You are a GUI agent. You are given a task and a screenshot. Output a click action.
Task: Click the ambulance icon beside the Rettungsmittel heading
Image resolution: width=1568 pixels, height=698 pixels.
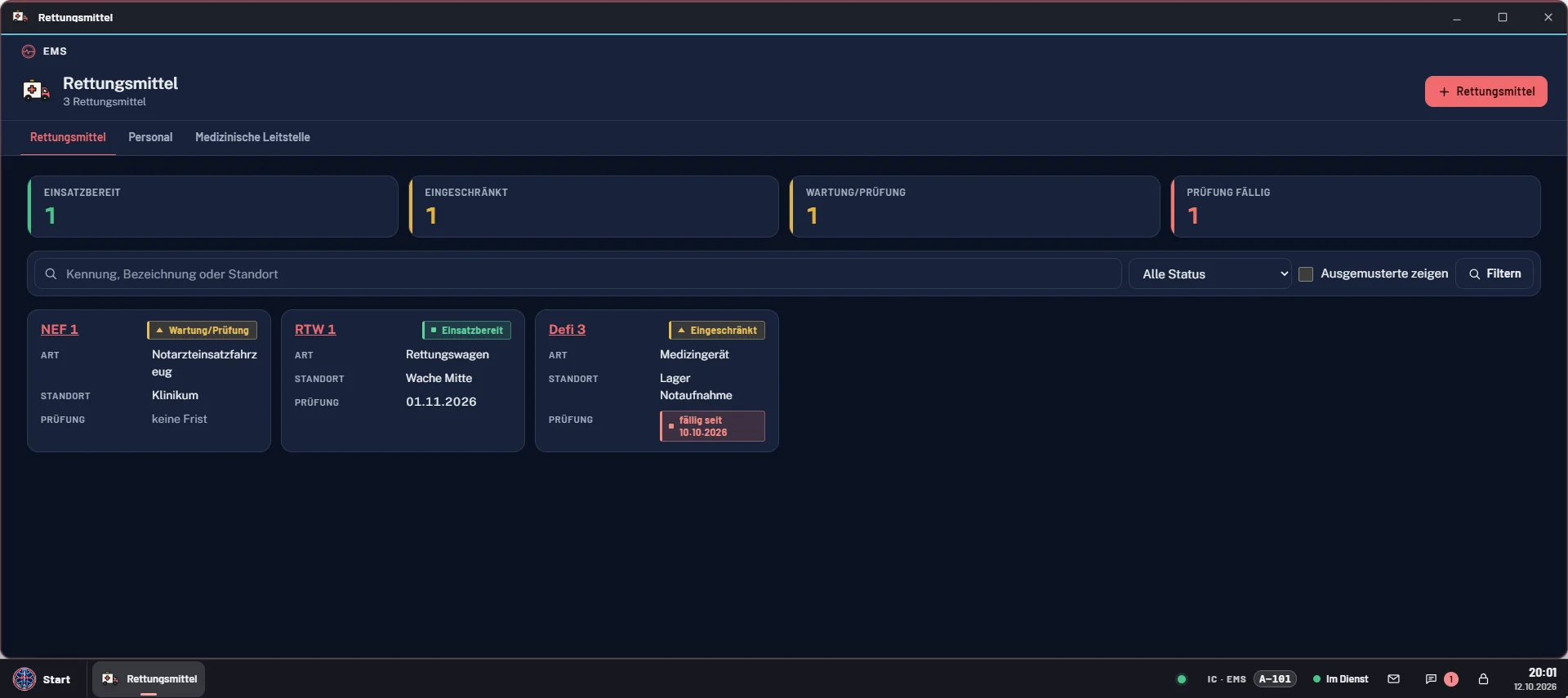[x=36, y=91]
